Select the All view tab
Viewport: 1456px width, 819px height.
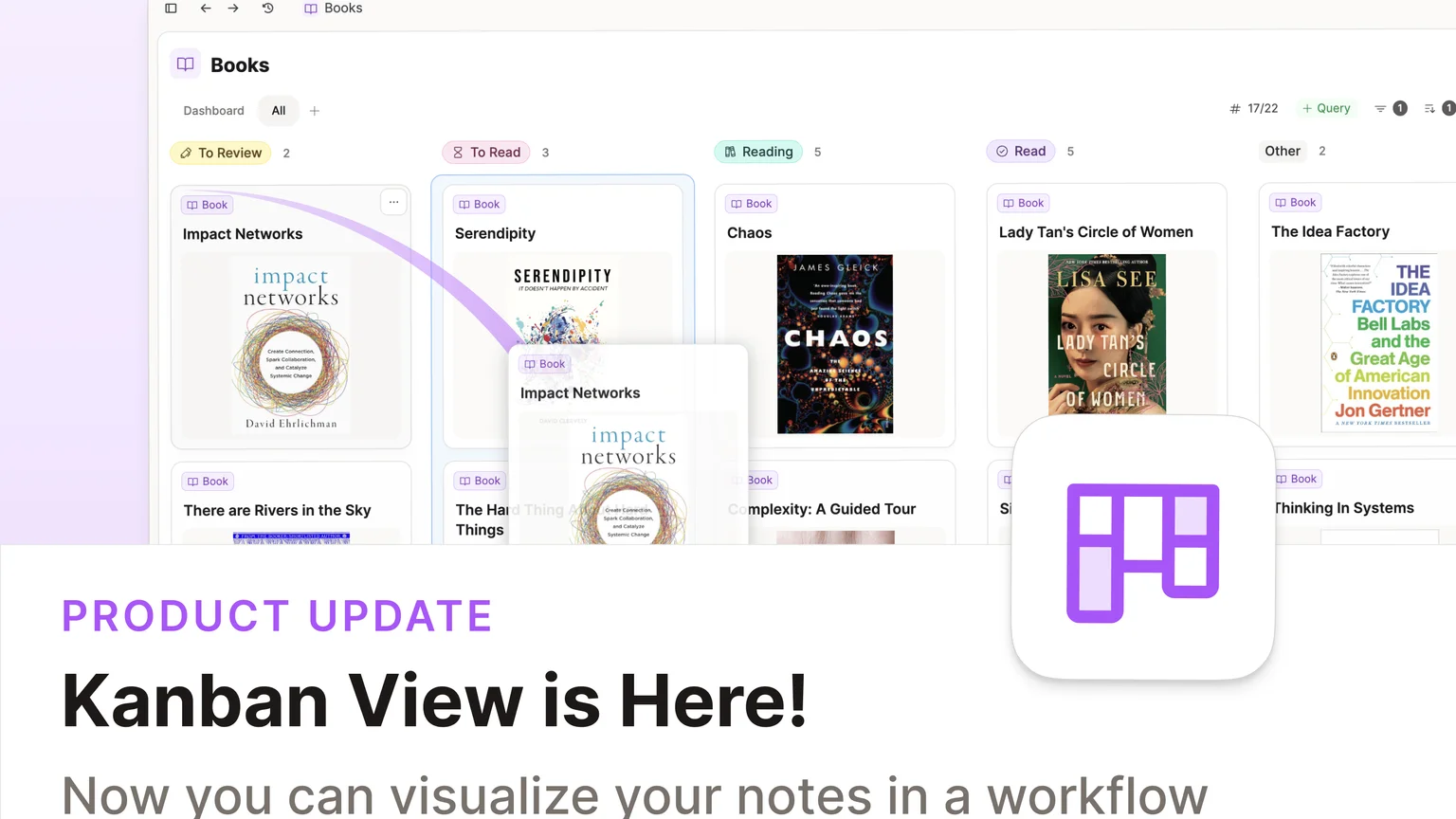click(x=278, y=111)
